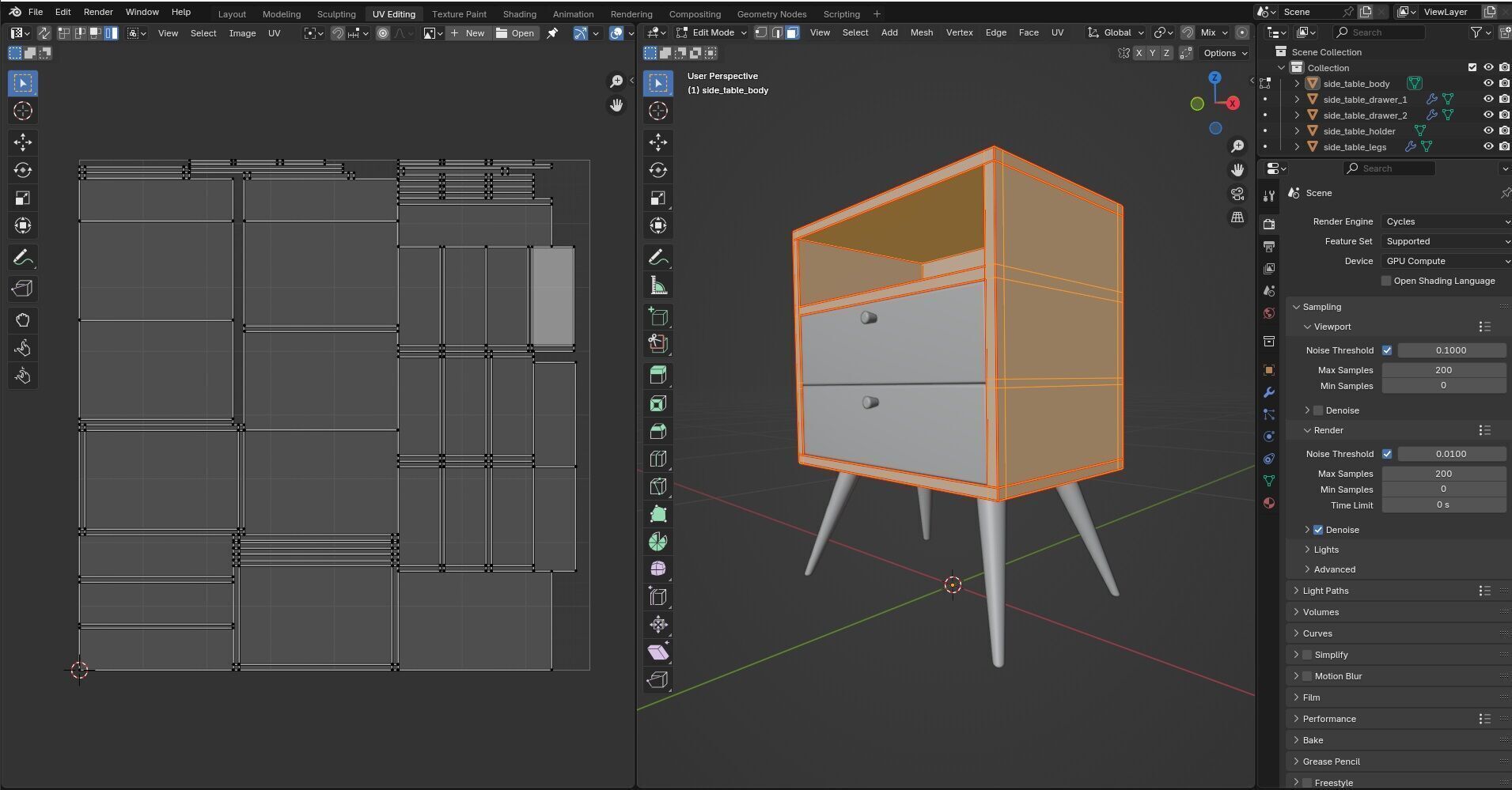Viewport: 1512px width, 790px height.
Task: Hide side_table_body in viewport
Action: tap(1488, 83)
